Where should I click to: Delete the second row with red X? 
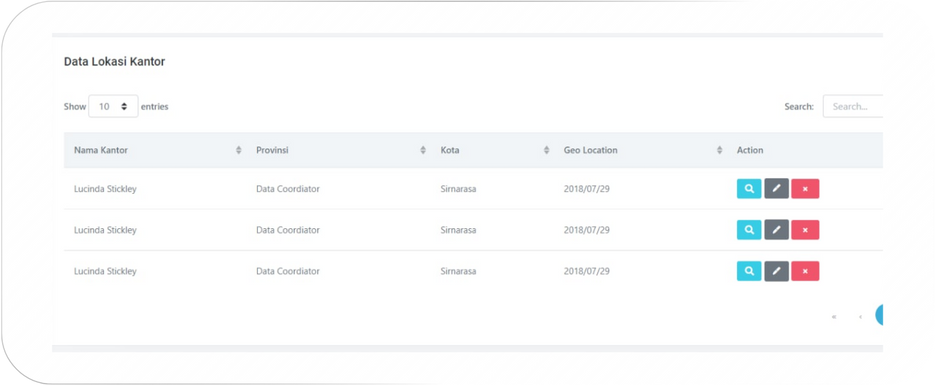tap(805, 229)
